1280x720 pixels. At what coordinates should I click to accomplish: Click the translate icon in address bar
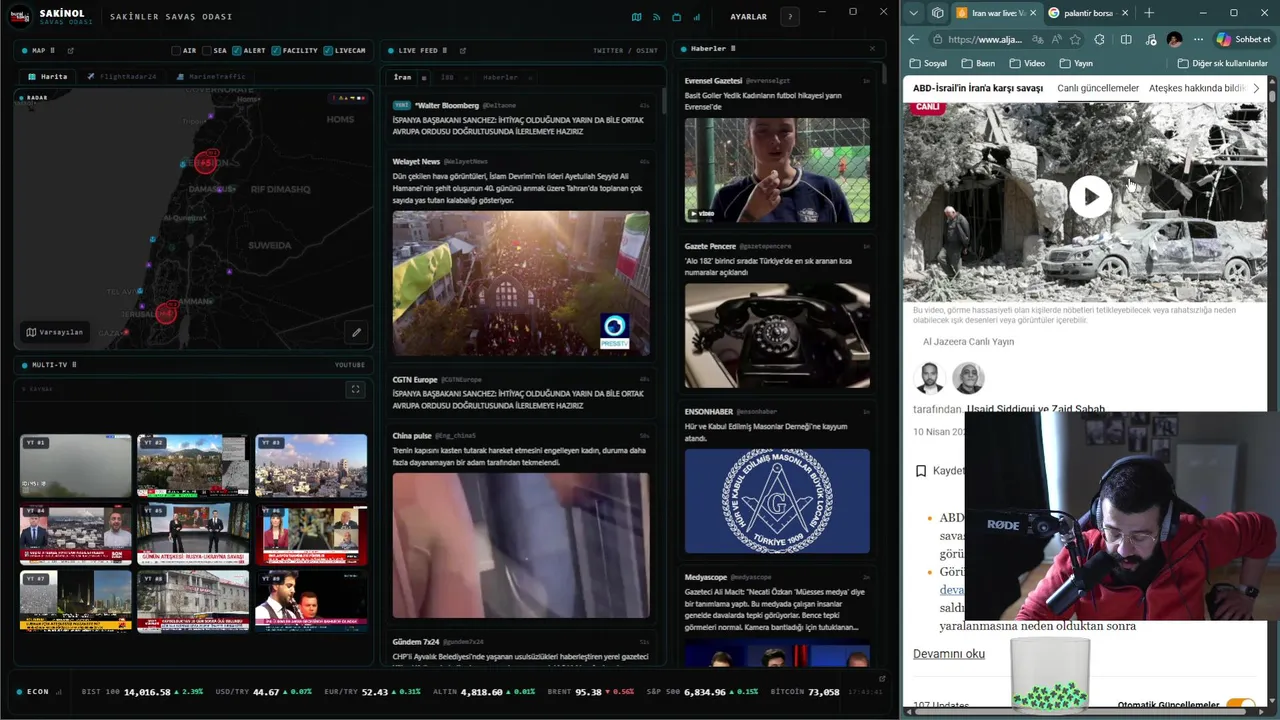pyautogui.click(x=1039, y=39)
